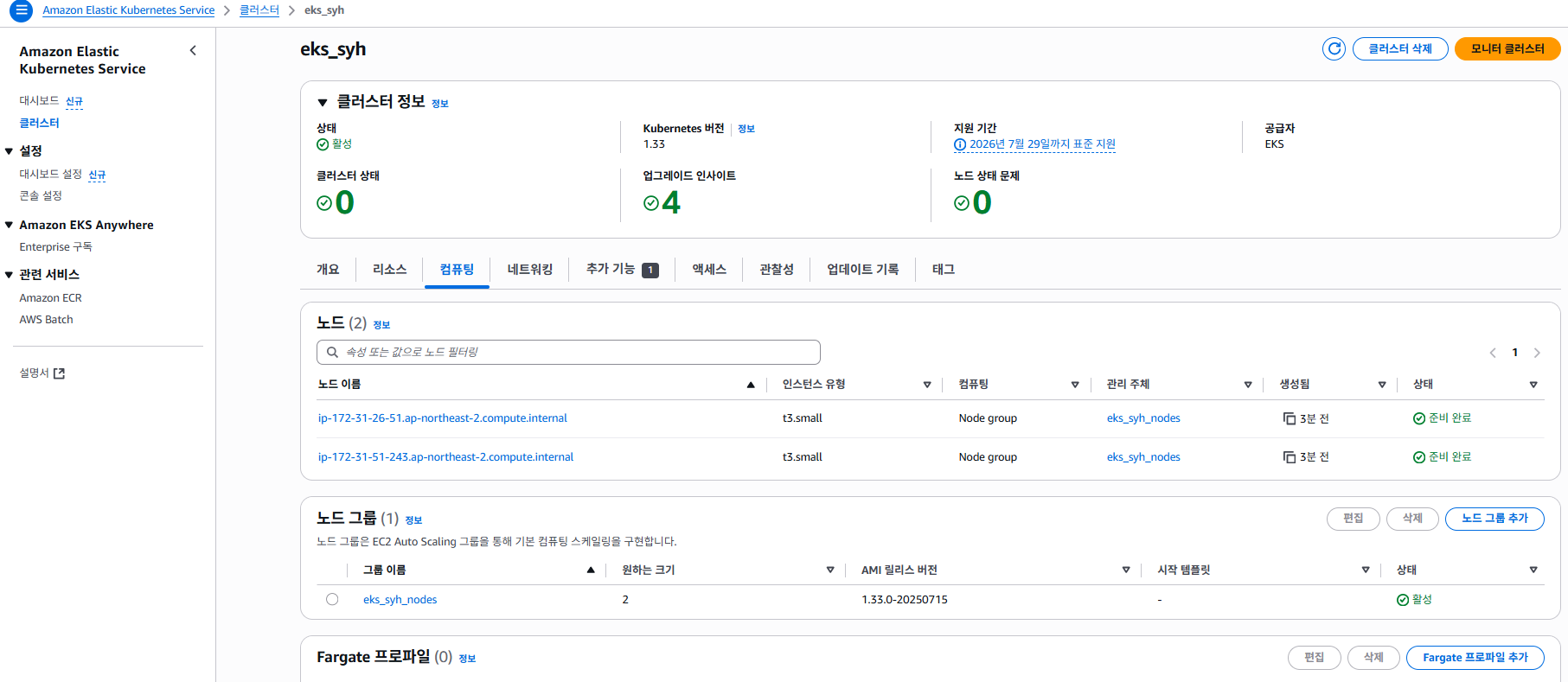Copy creation time of node ip-172-31-51-243

pyautogui.click(x=1290, y=457)
